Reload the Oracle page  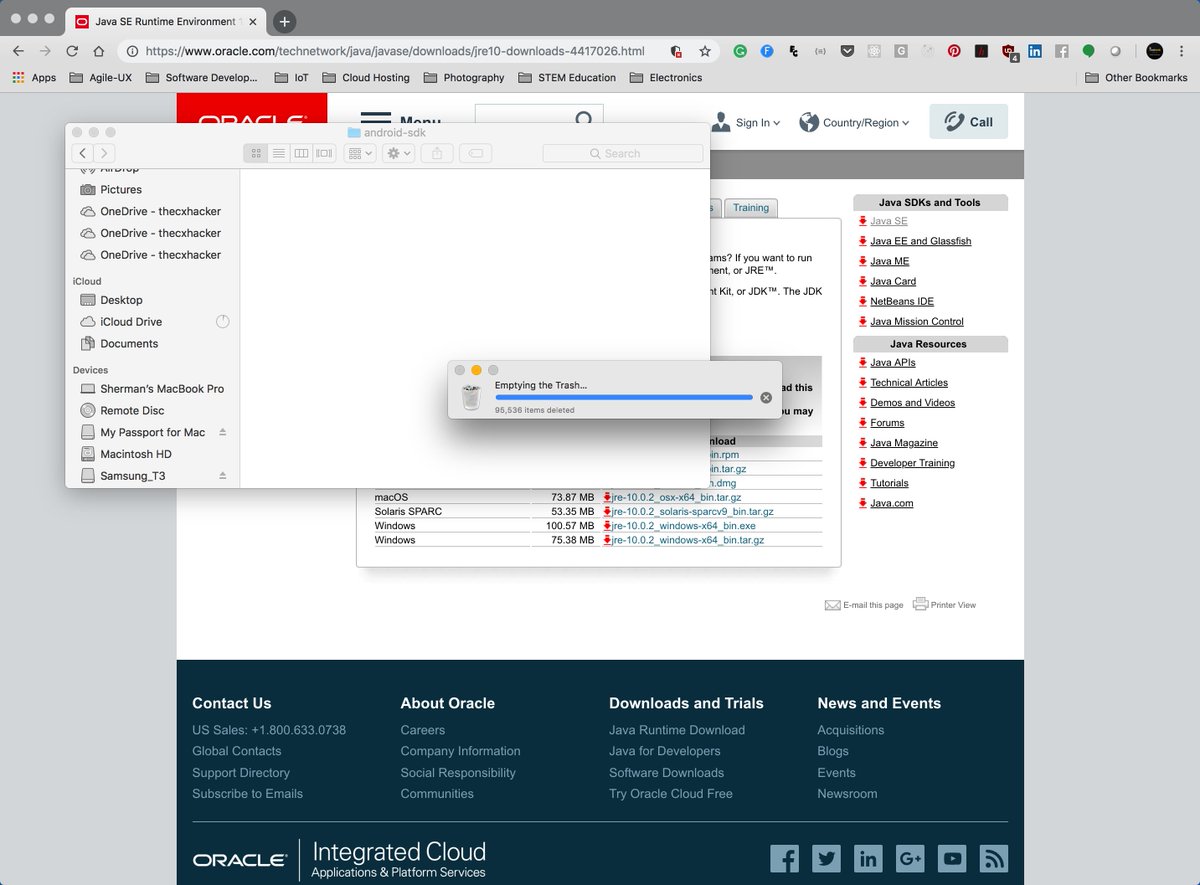(72, 51)
